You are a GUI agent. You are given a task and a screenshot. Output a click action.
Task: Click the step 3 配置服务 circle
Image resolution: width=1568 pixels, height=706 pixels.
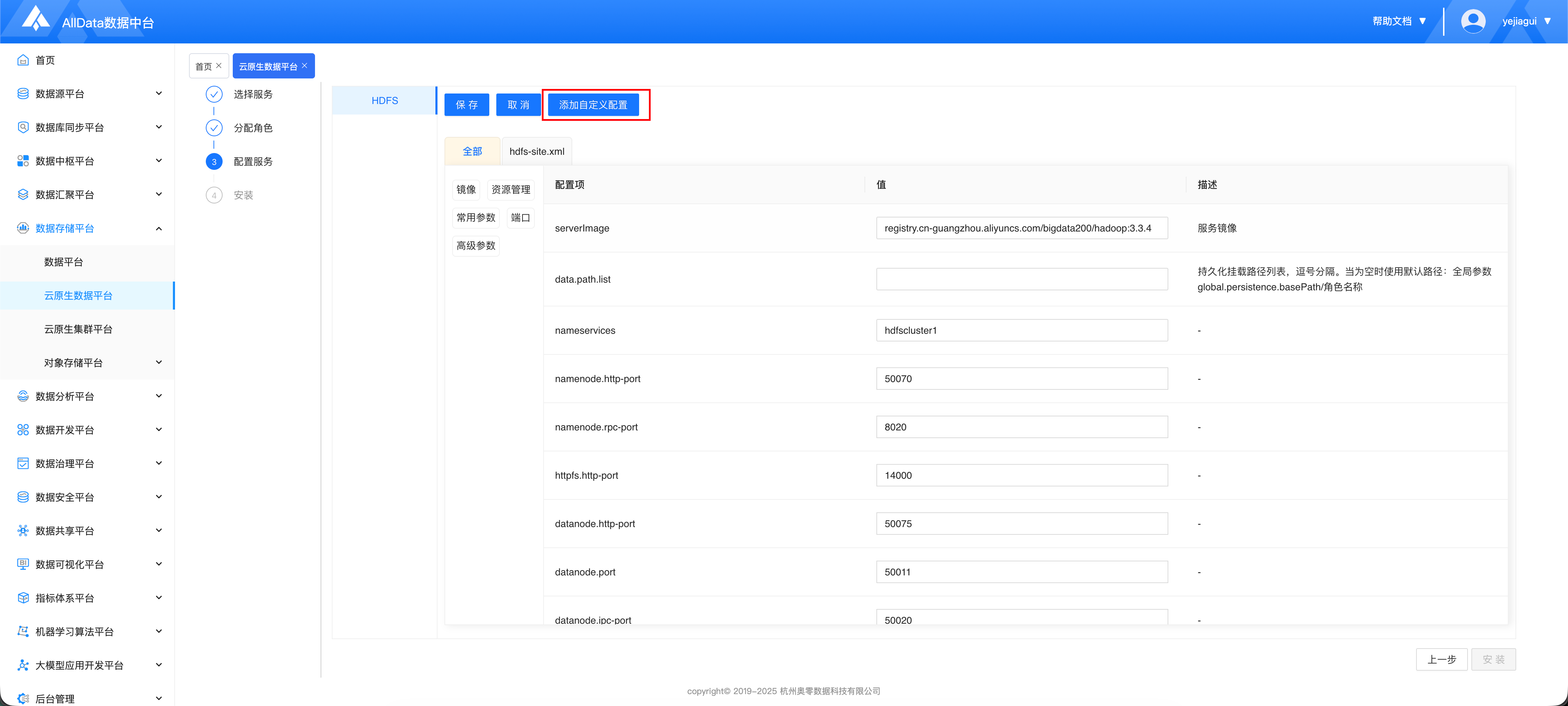pyautogui.click(x=213, y=161)
